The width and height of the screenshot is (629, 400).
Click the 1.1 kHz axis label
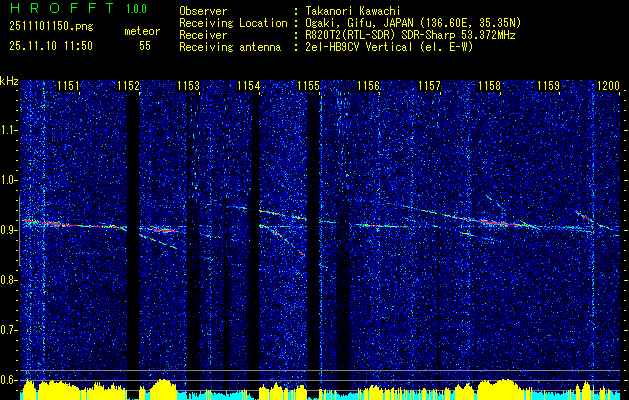pyautogui.click(x=9, y=130)
